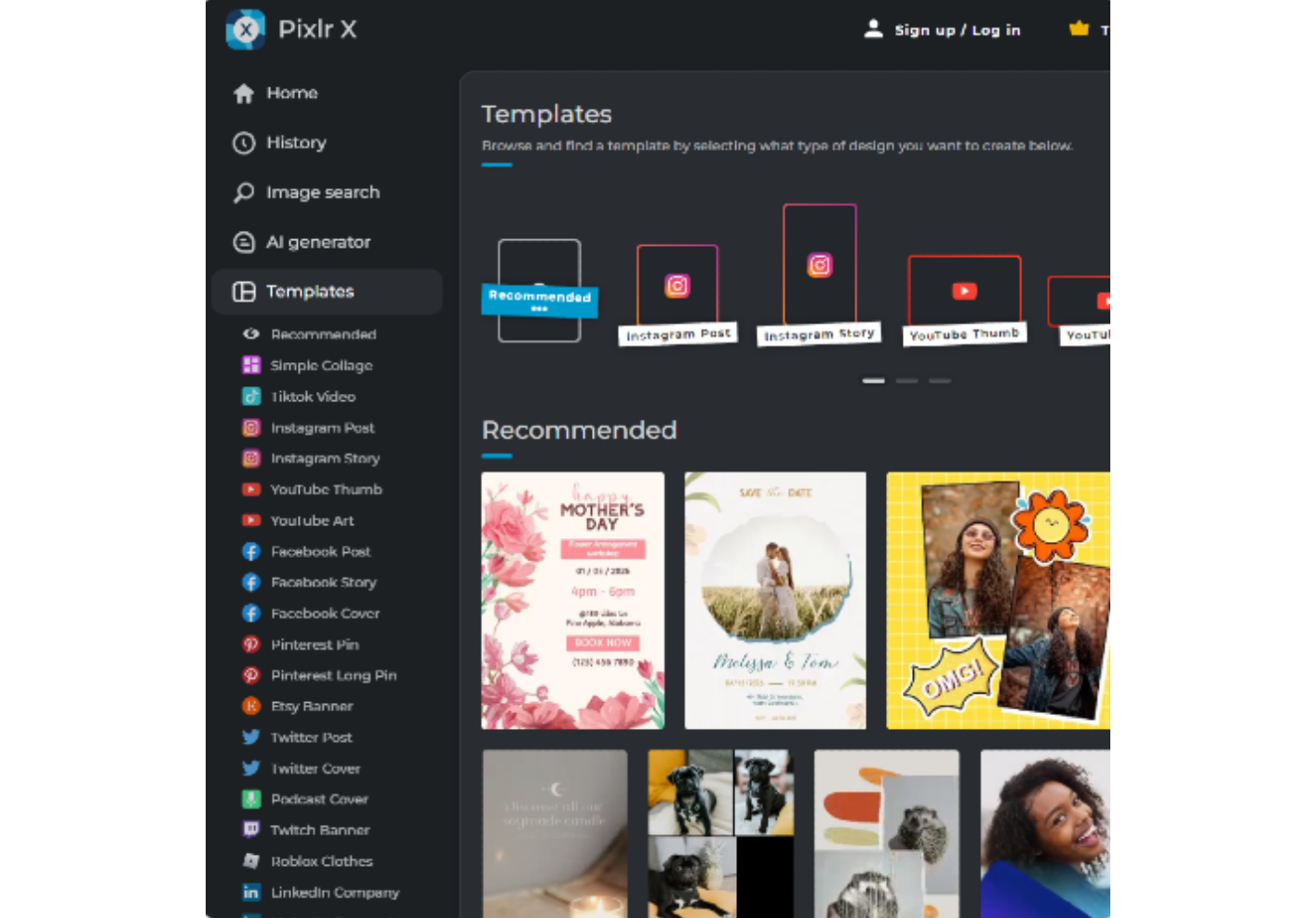Open Roblox Clothes templates link
This screenshot has height=918, width=1316.
pos(321,861)
